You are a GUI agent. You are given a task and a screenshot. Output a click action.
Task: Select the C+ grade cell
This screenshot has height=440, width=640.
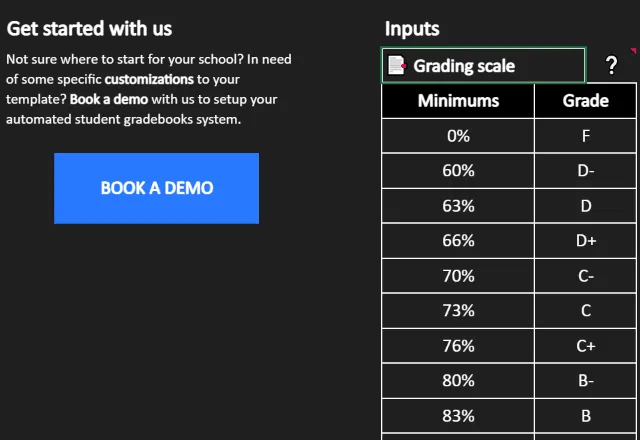coord(585,346)
